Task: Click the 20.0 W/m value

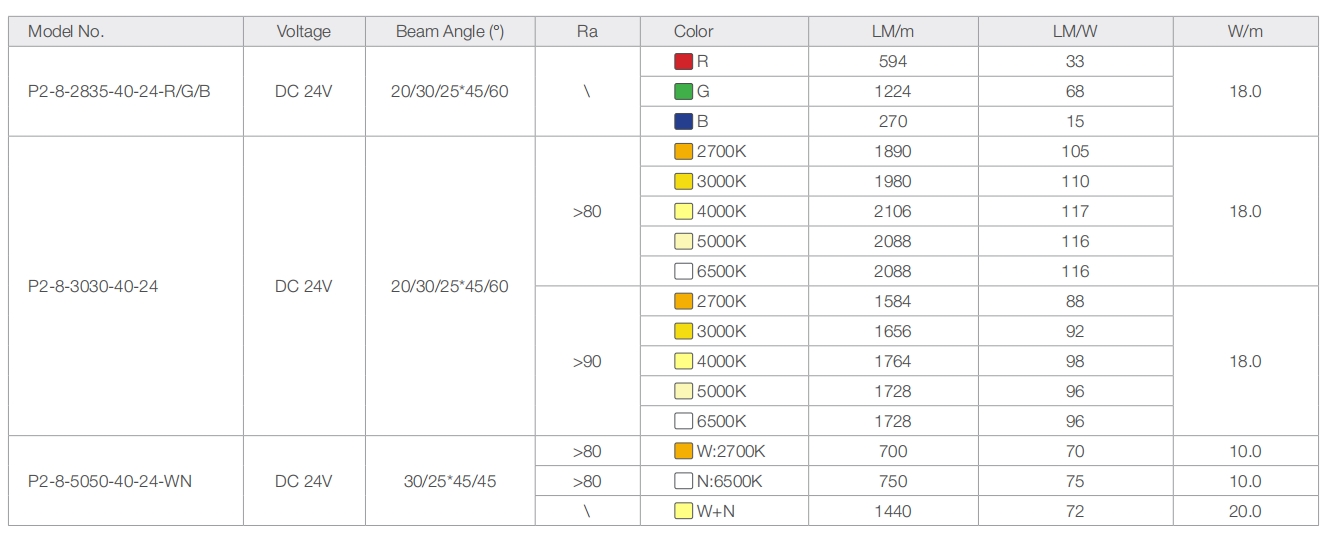Action: 1245,512
